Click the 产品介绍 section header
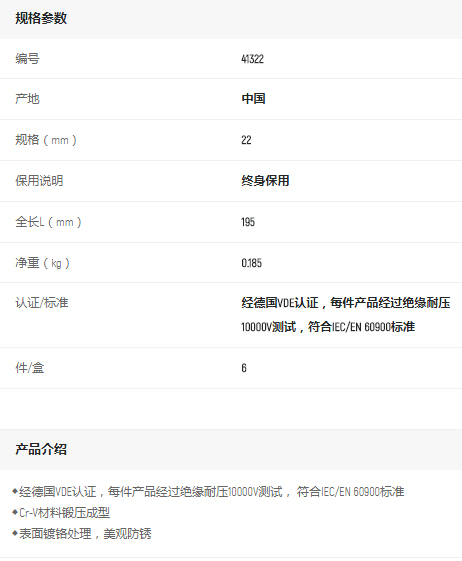 coord(41,449)
